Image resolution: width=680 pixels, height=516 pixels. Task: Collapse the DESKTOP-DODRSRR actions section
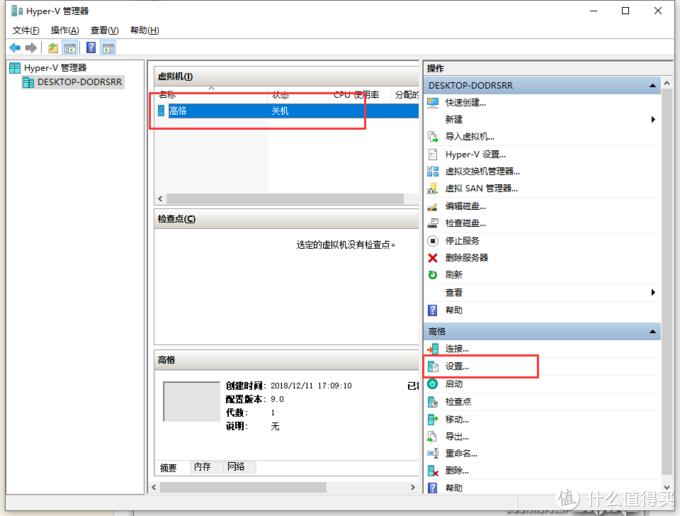(x=653, y=86)
